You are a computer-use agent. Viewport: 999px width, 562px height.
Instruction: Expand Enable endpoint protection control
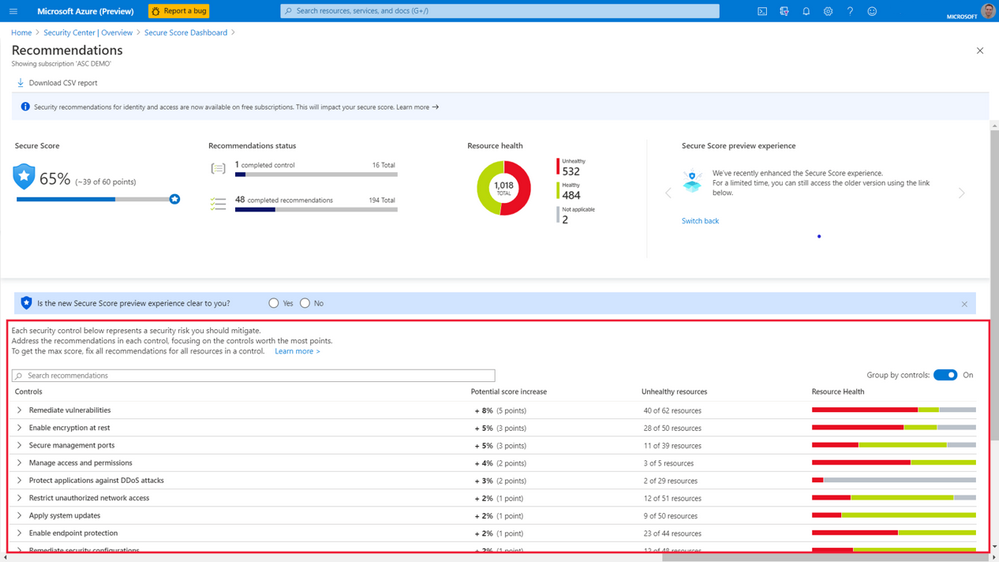point(19,533)
